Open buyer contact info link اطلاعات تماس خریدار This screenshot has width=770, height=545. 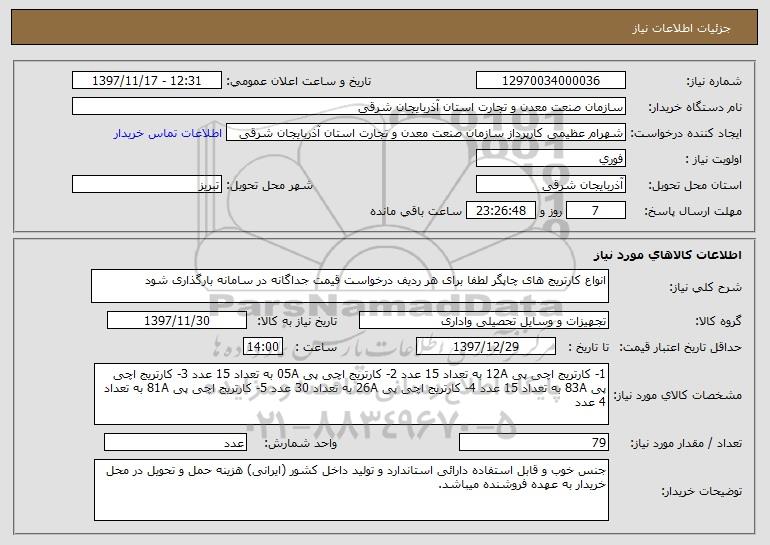pos(168,133)
